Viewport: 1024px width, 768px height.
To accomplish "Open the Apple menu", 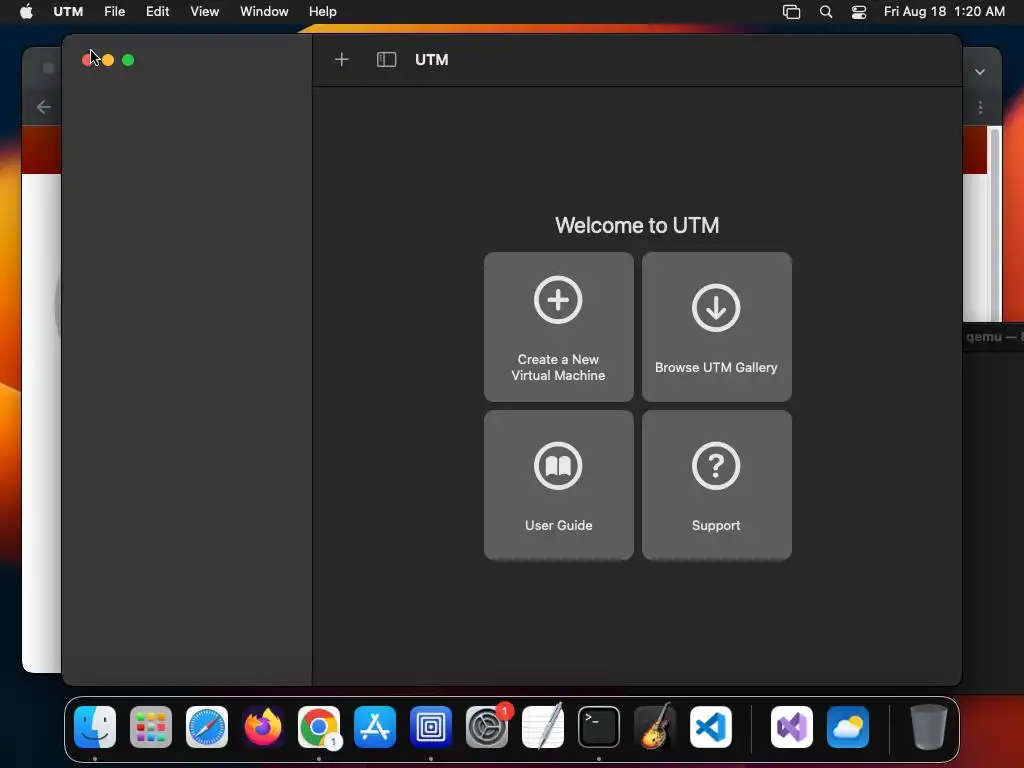I will pyautogui.click(x=26, y=12).
